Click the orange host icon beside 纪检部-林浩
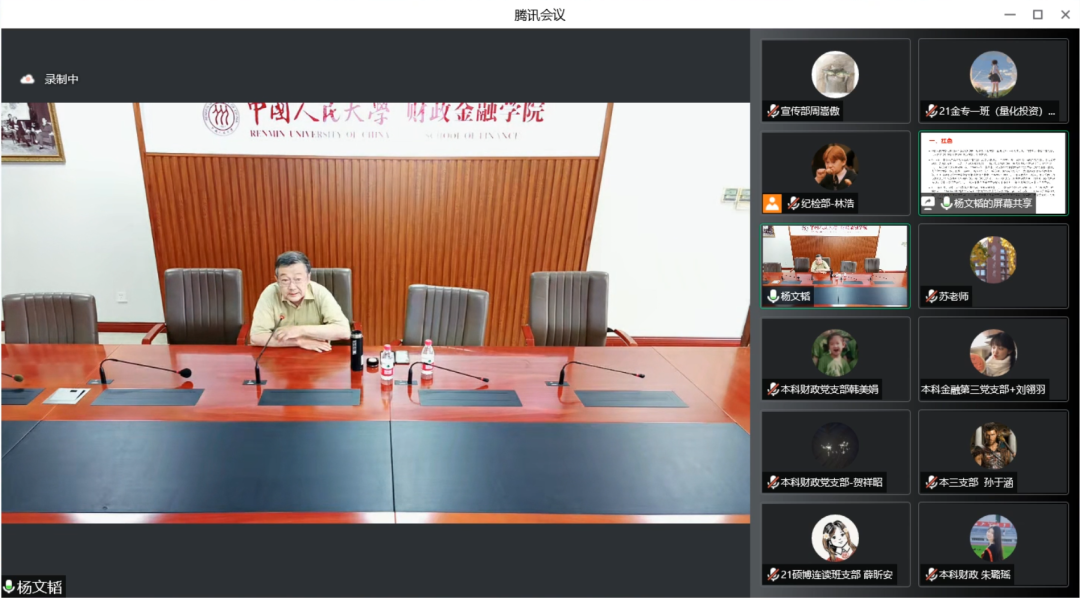Screen dimensions: 1080x598 772,203
